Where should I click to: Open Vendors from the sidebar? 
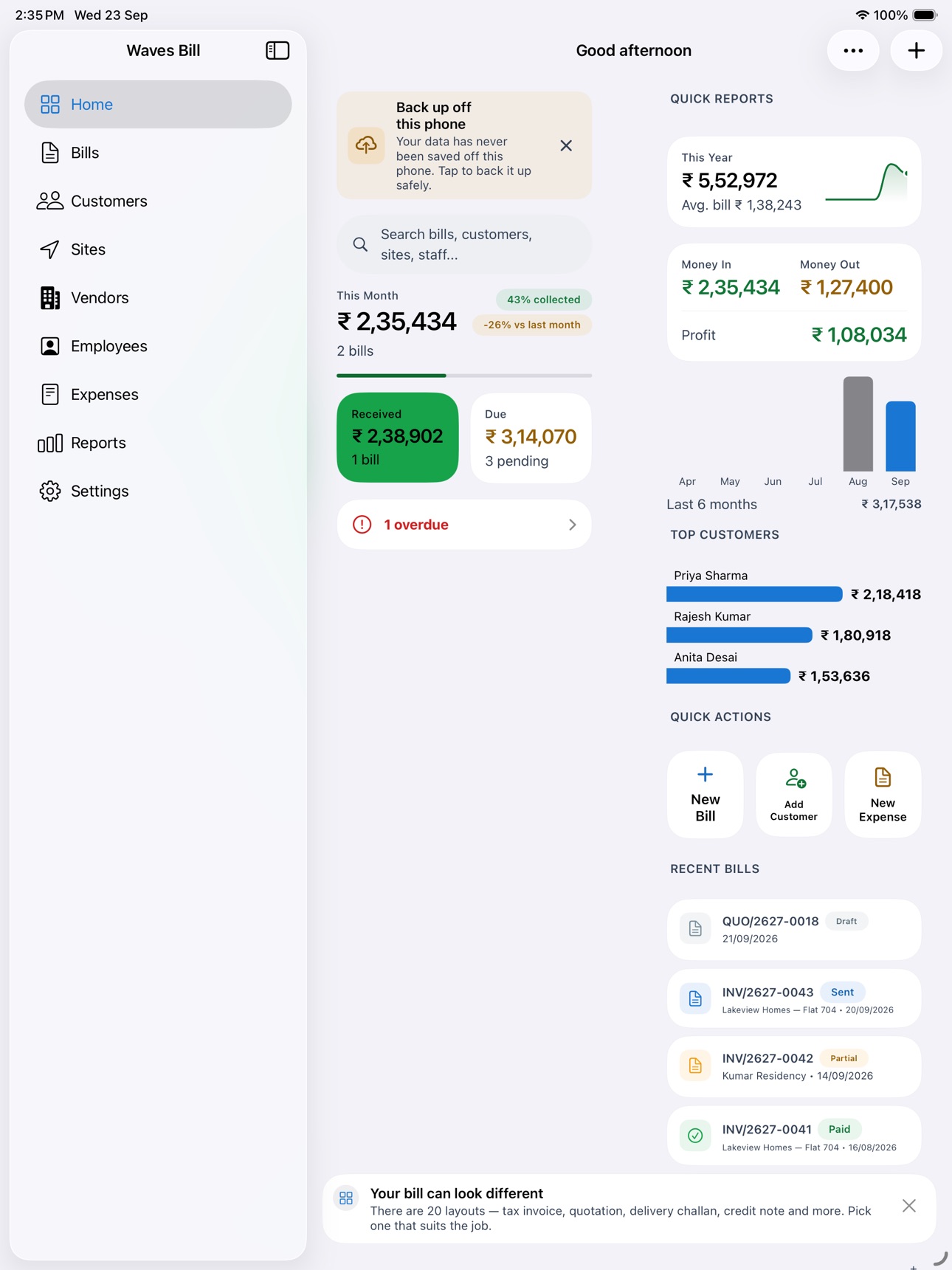(x=158, y=297)
